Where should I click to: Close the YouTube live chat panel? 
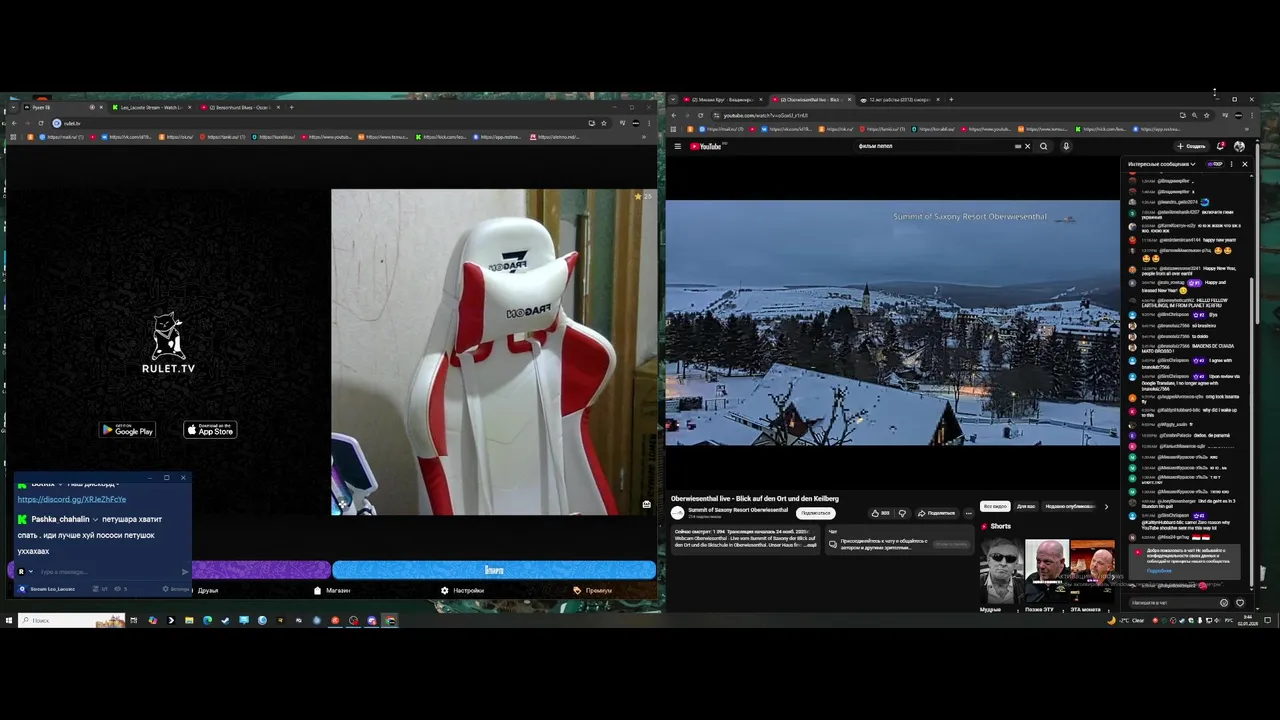(1244, 164)
